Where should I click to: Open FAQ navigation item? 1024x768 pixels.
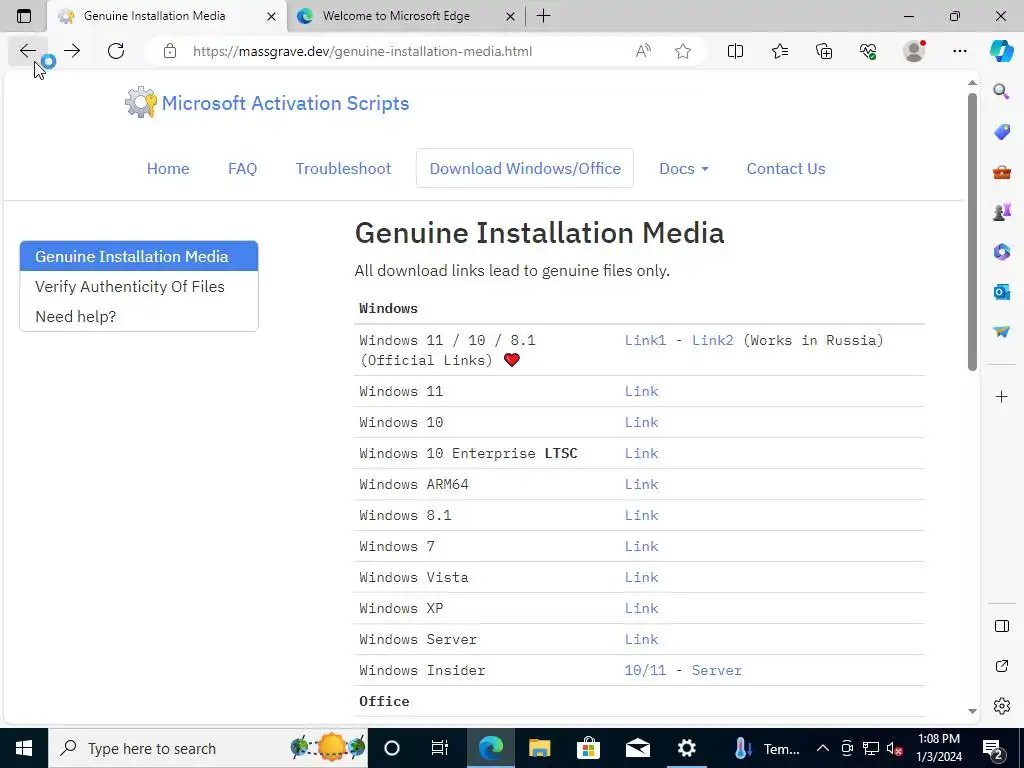point(242,168)
